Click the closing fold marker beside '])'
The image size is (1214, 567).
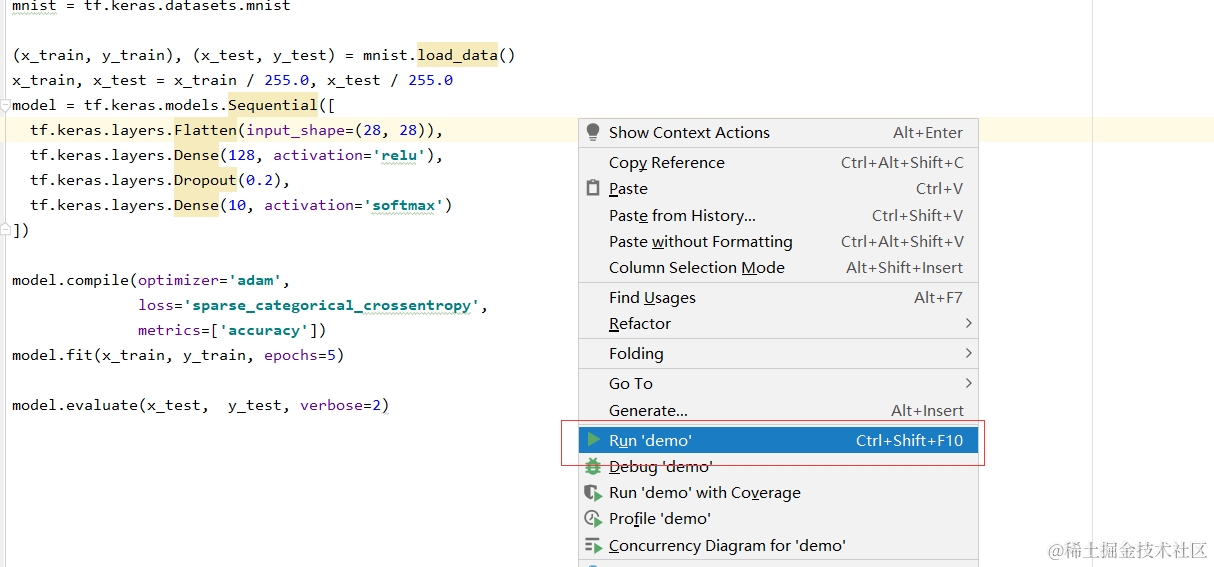click(5, 230)
